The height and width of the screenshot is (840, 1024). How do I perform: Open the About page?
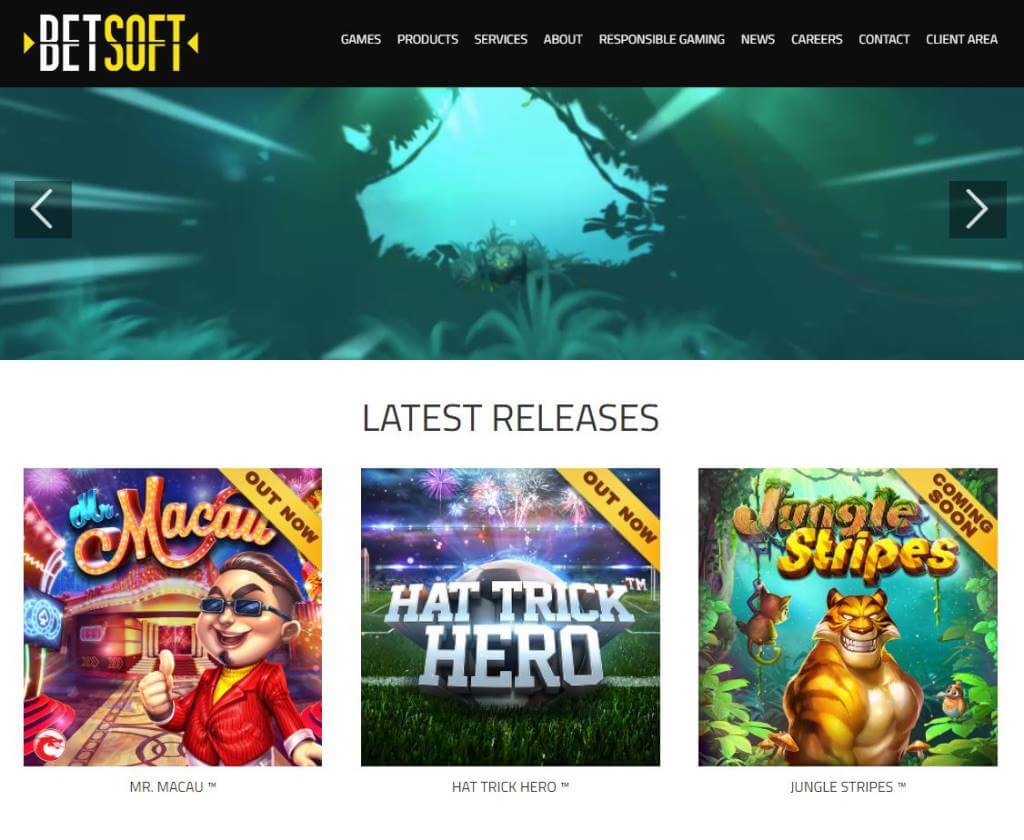(x=562, y=39)
